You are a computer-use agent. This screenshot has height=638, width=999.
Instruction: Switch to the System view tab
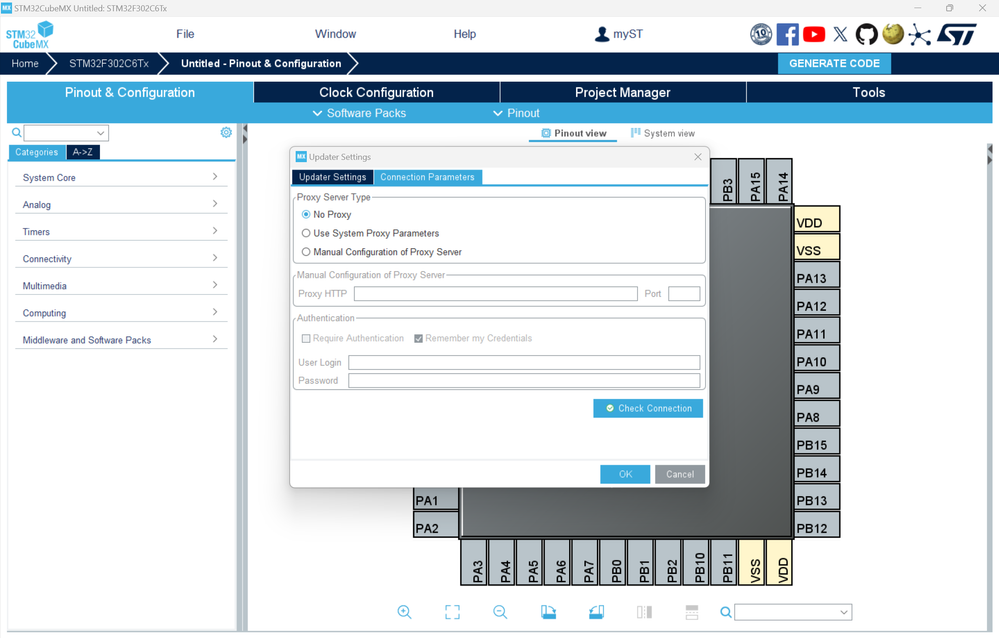(x=663, y=133)
